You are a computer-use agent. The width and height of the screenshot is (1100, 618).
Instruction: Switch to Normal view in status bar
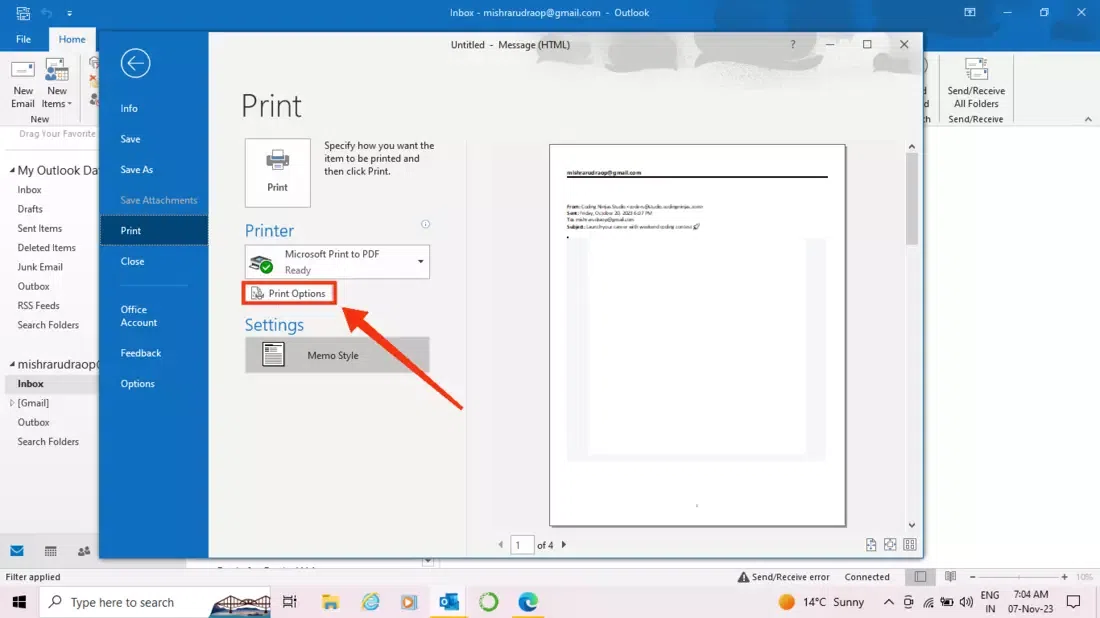(x=920, y=577)
